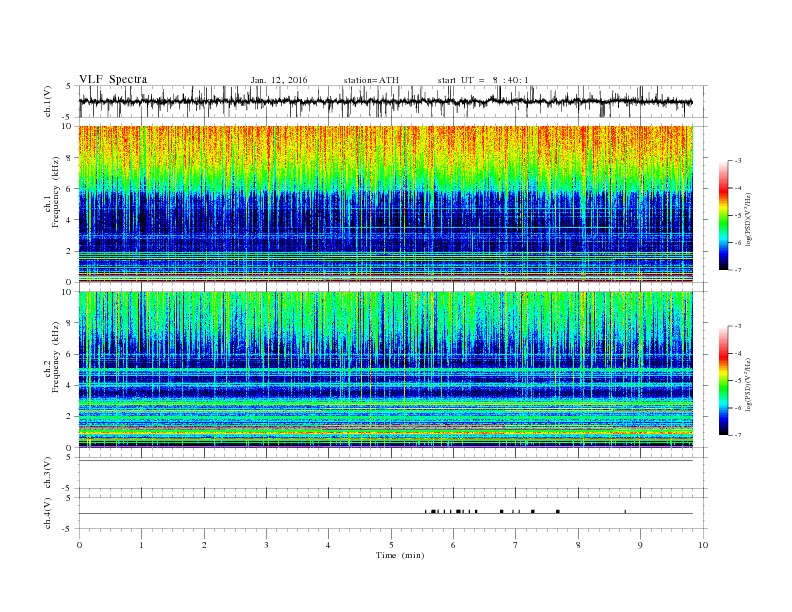Screen dimensions: 792x612
Task: Click the ch.1 frequency axis "2" tick label
Action: 70,251
